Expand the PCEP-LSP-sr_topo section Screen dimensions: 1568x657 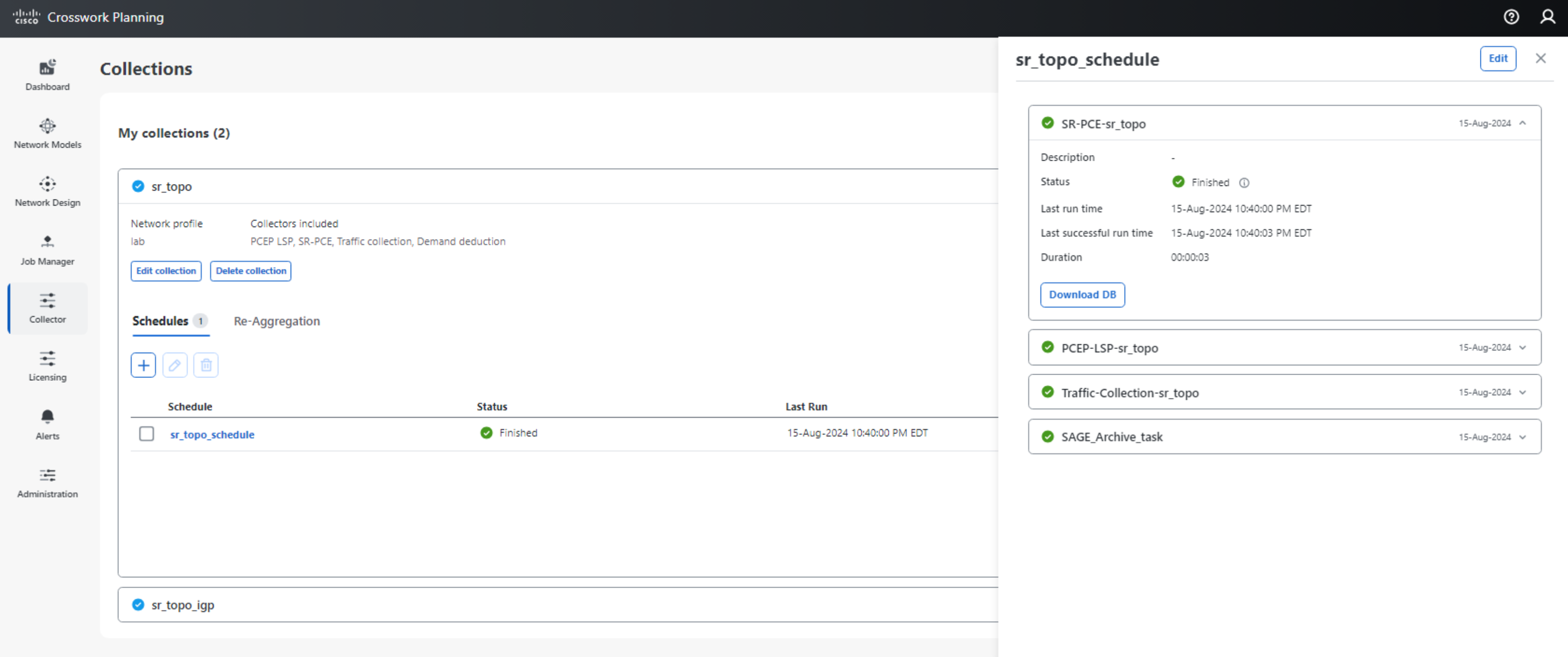click(1522, 348)
